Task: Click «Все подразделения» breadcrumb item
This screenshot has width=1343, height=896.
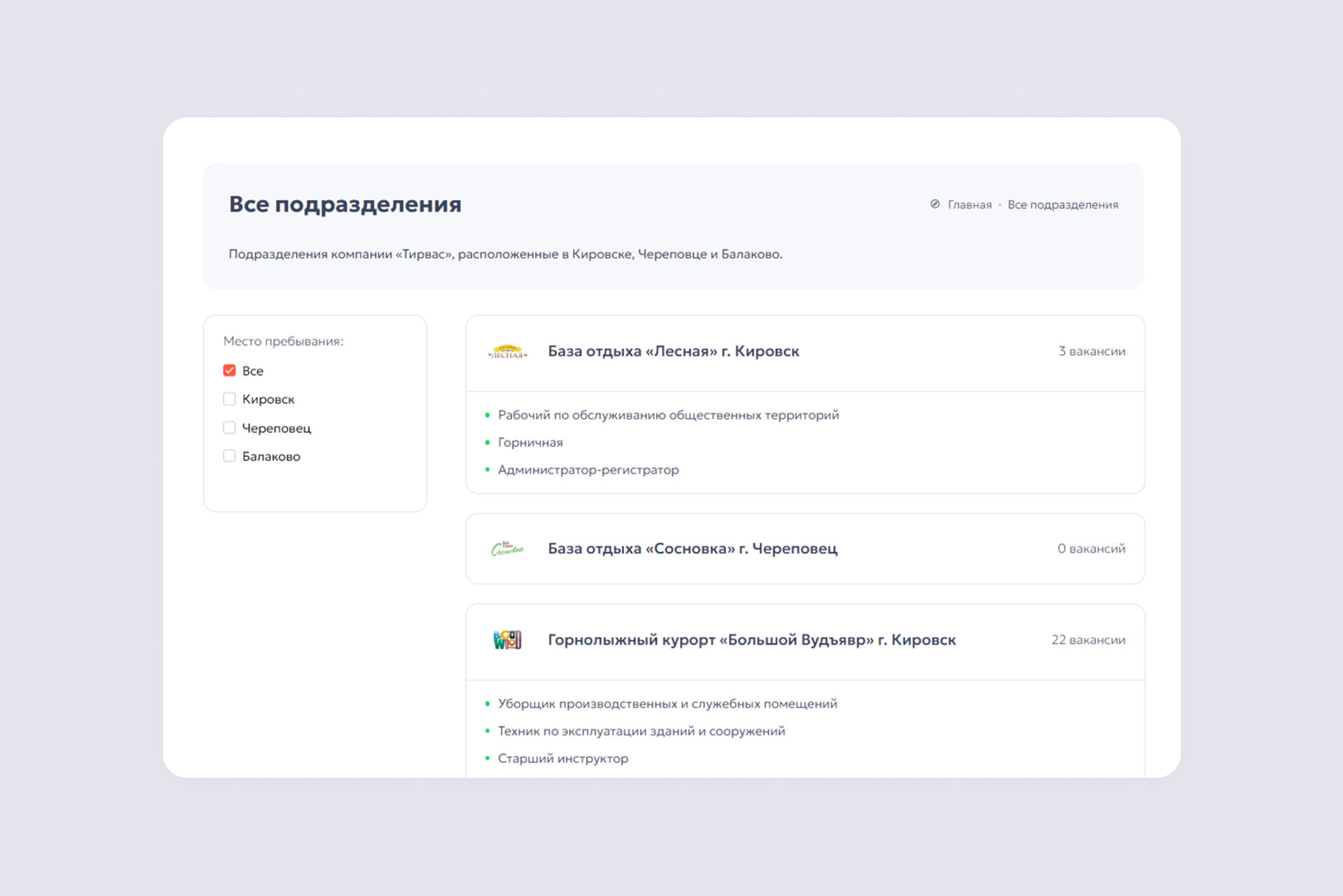Action: pyautogui.click(x=1063, y=205)
